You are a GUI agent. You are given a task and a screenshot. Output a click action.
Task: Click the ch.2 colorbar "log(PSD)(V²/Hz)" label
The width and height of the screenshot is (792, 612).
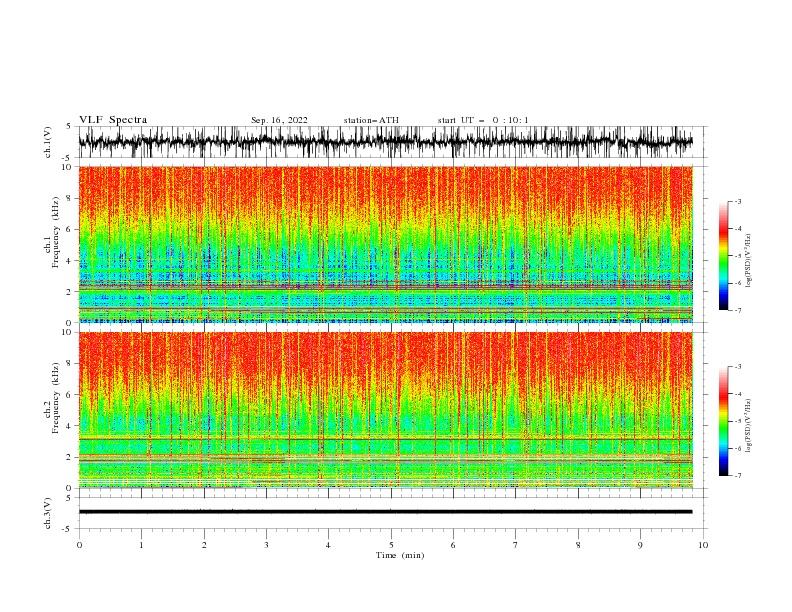pyautogui.click(x=748, y=425)
